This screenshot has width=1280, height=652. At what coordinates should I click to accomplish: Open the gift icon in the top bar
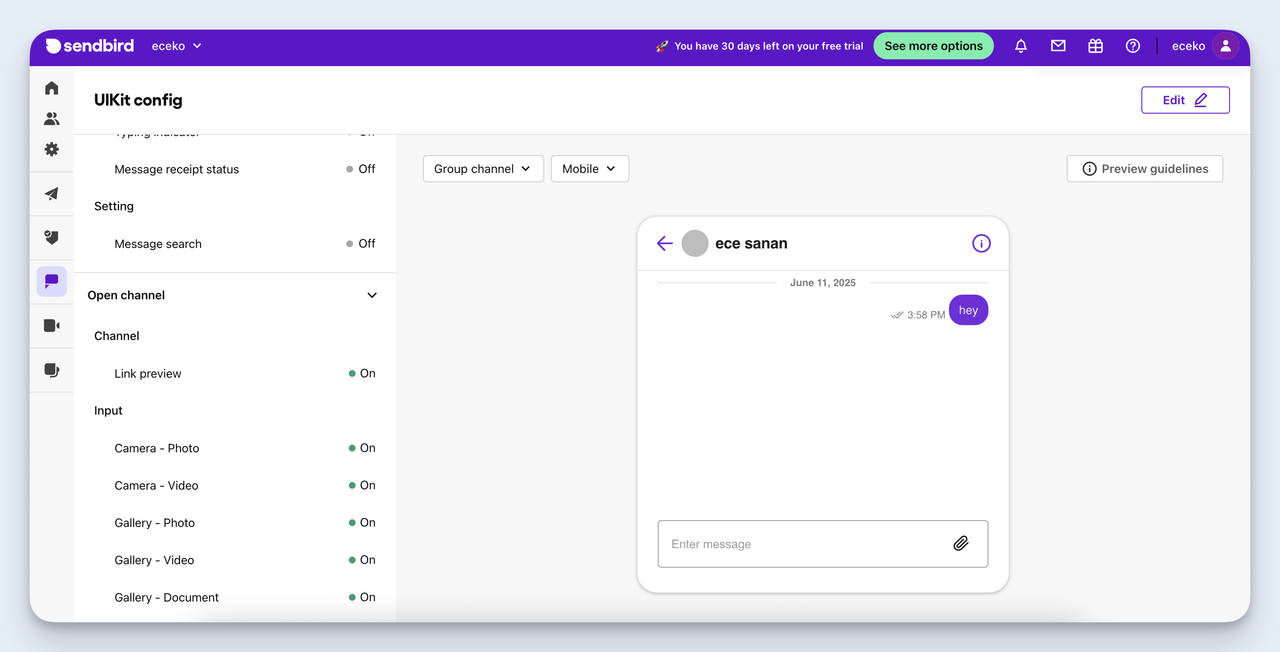(1095, 45)
